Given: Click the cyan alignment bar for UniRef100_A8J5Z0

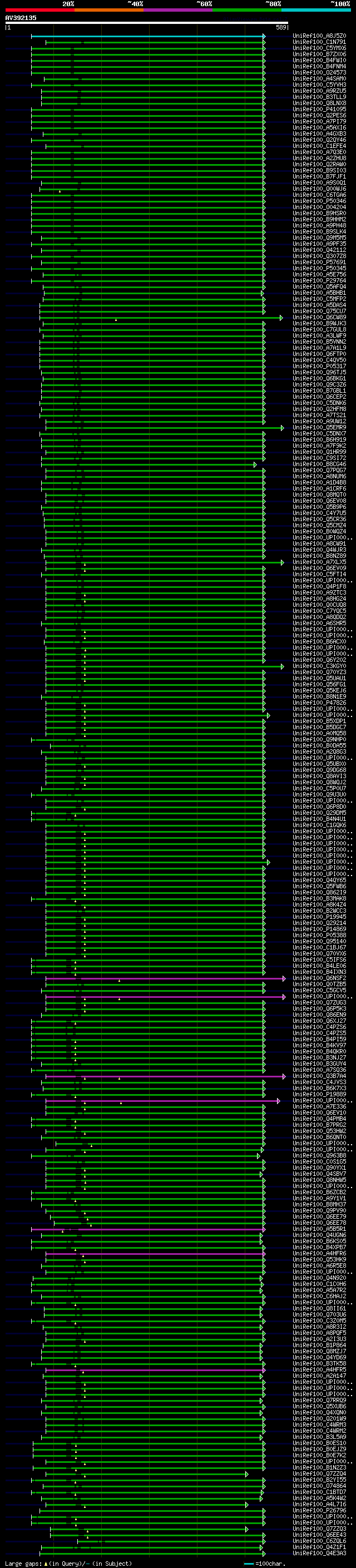Looking at the screenshot, I should [148, 36].
